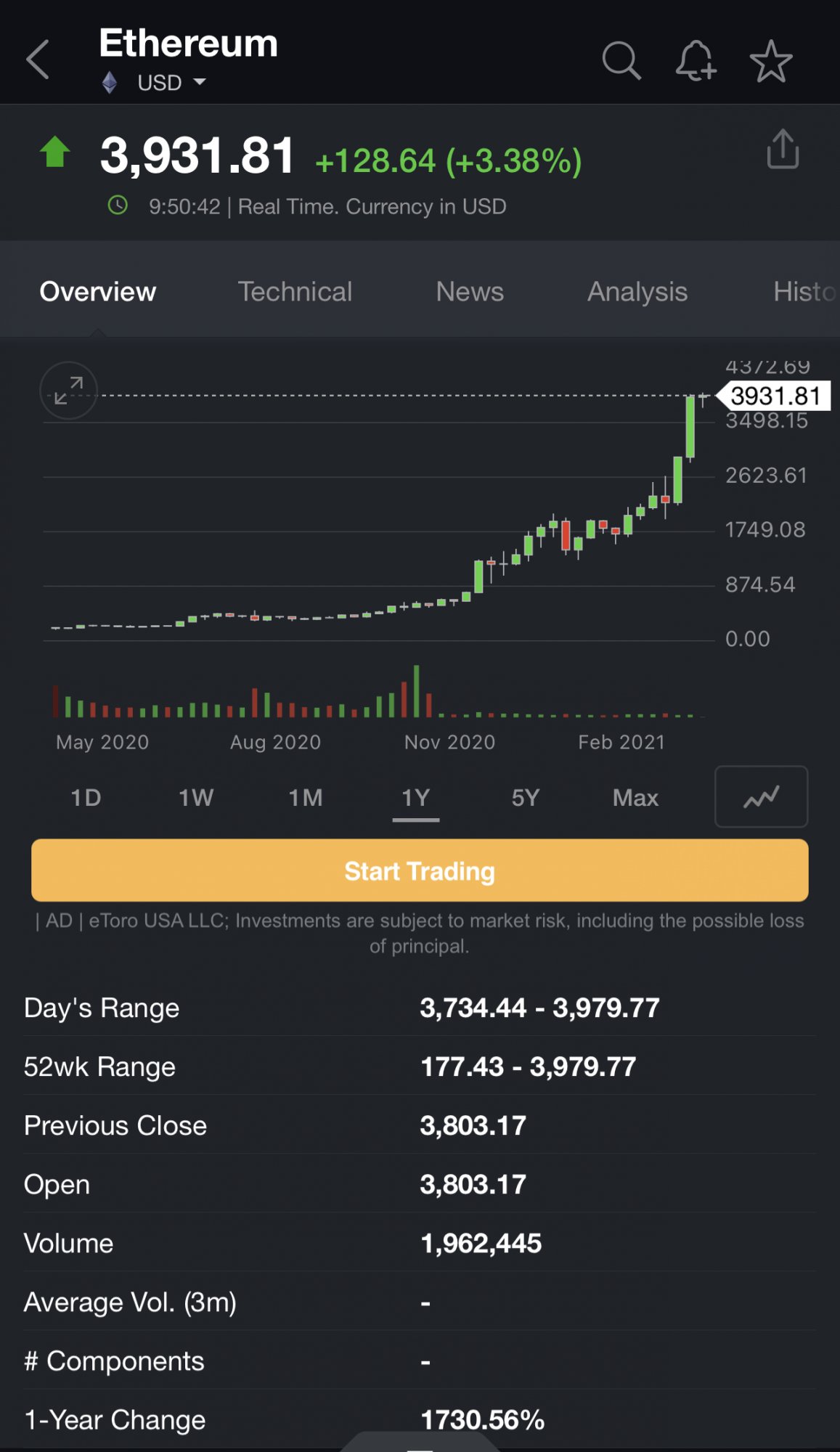Select the 1D time range
The width and height of the screenshot is (840, 1452).
point(86,798)
